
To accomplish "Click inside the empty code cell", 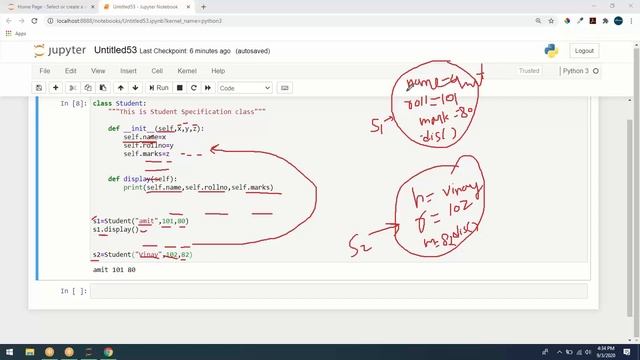I will (x=339, y=291).
